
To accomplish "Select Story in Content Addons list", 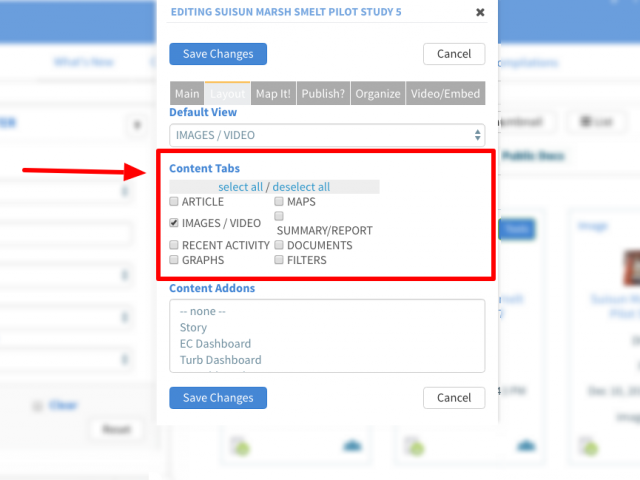I will tap(193, 327).
